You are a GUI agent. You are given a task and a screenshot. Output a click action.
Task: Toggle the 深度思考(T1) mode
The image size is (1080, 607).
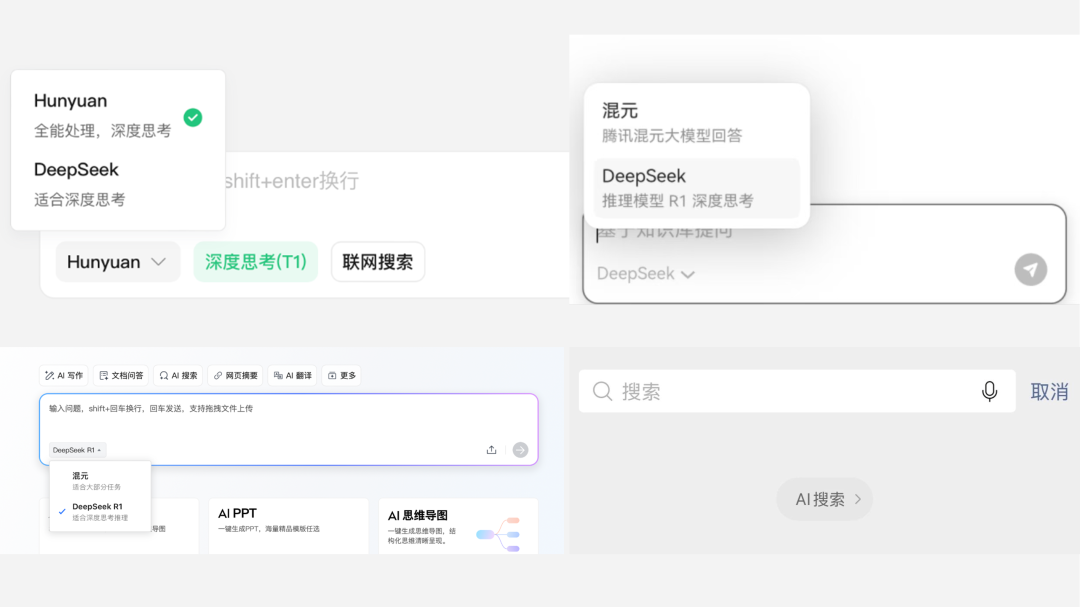point(256,262)
